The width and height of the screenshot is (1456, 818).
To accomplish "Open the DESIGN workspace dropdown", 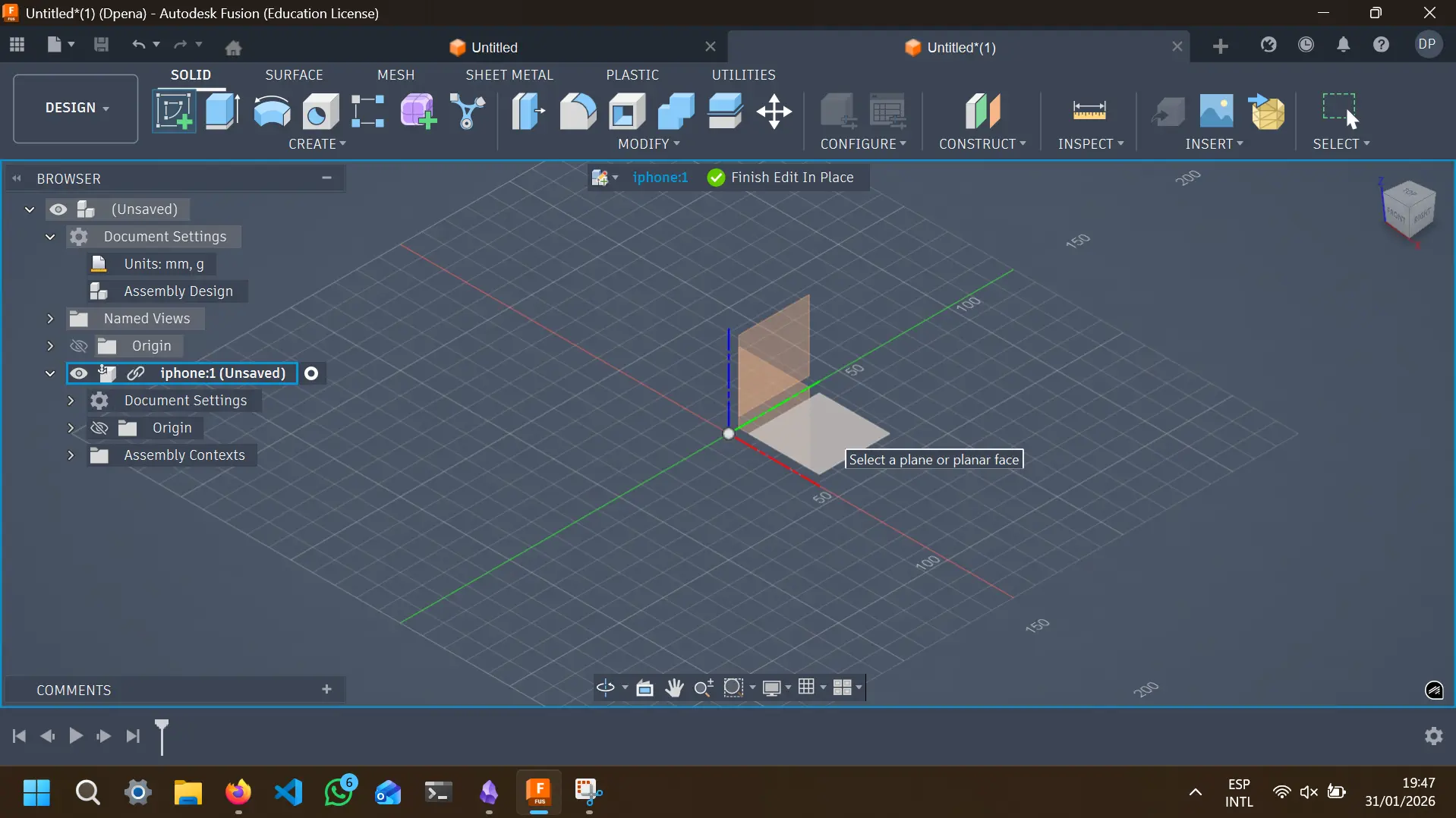I will coord(76,108).
